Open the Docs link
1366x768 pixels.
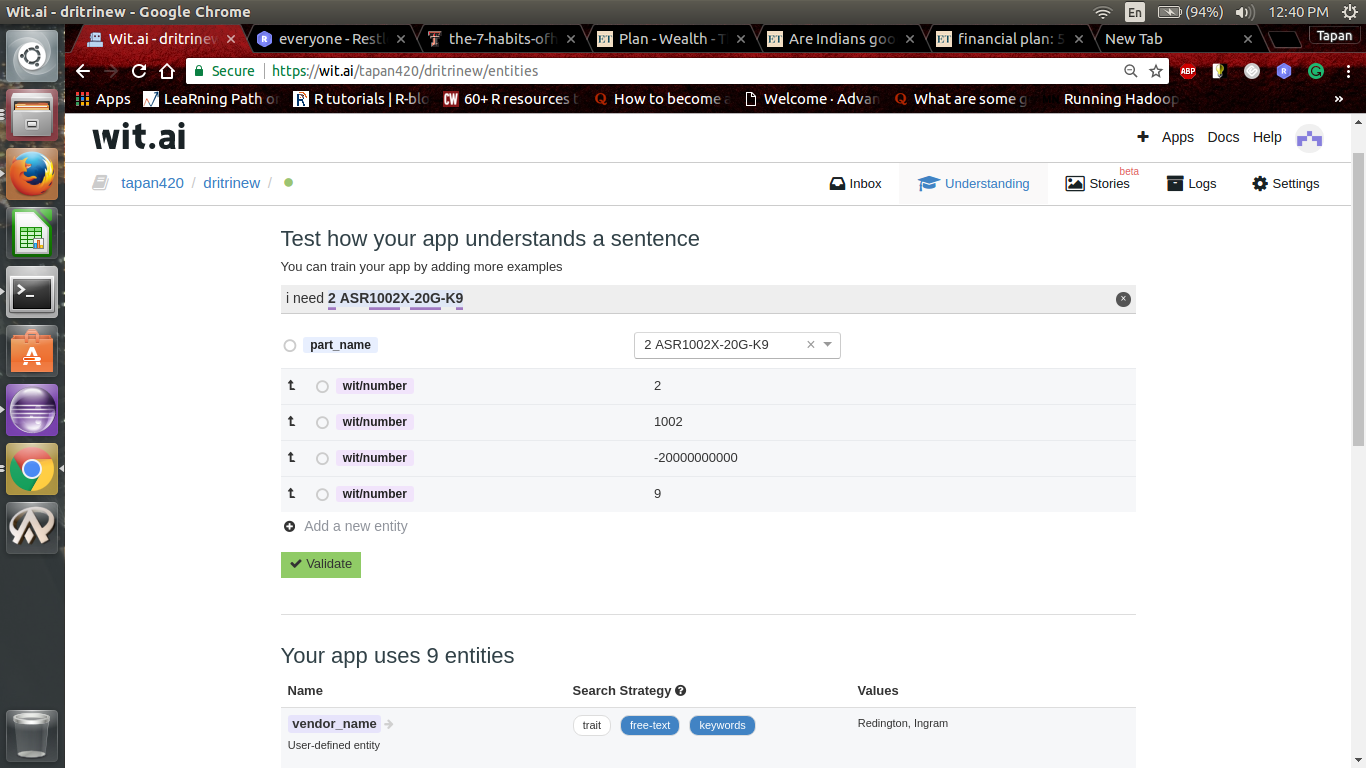pos(1223,137)
